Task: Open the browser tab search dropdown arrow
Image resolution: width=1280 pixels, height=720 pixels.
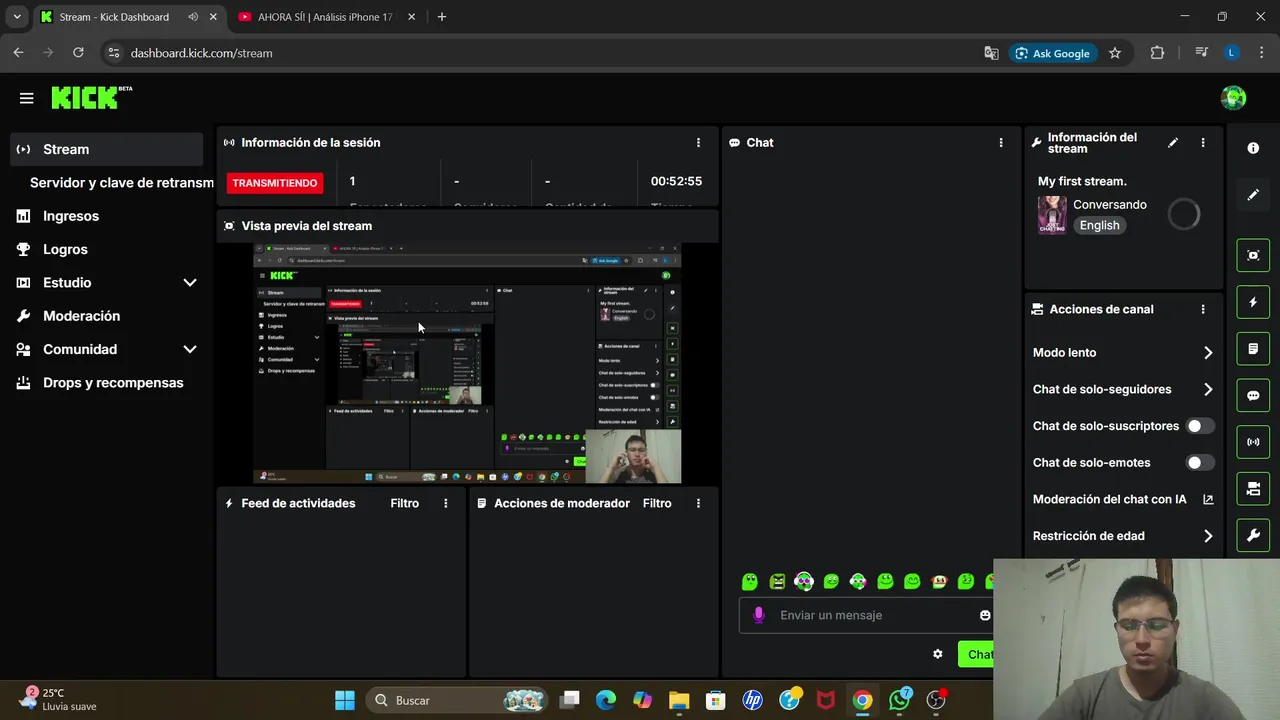Action: 17,17
